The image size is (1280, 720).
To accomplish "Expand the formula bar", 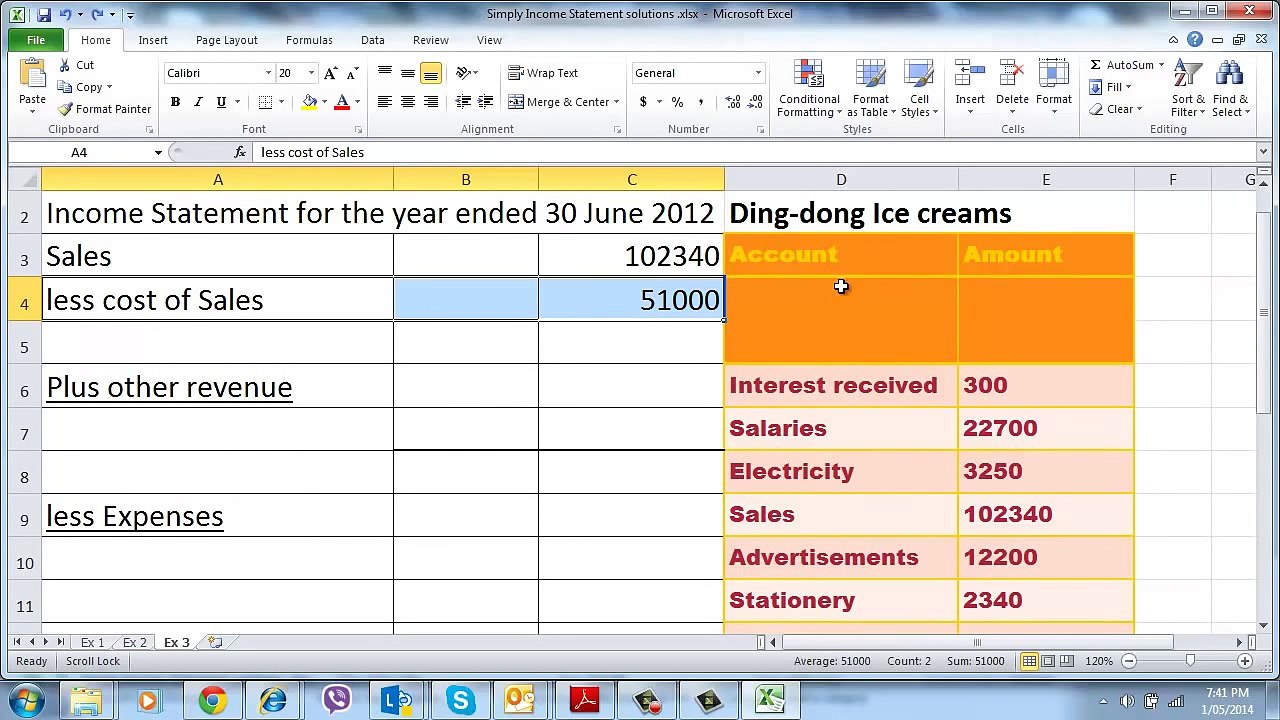I will 1264,152.
